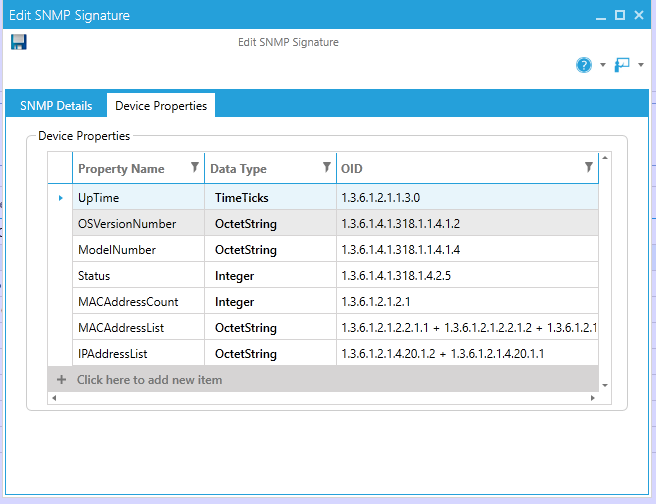Open filter for Data Type column

click(x=327, y=167)
